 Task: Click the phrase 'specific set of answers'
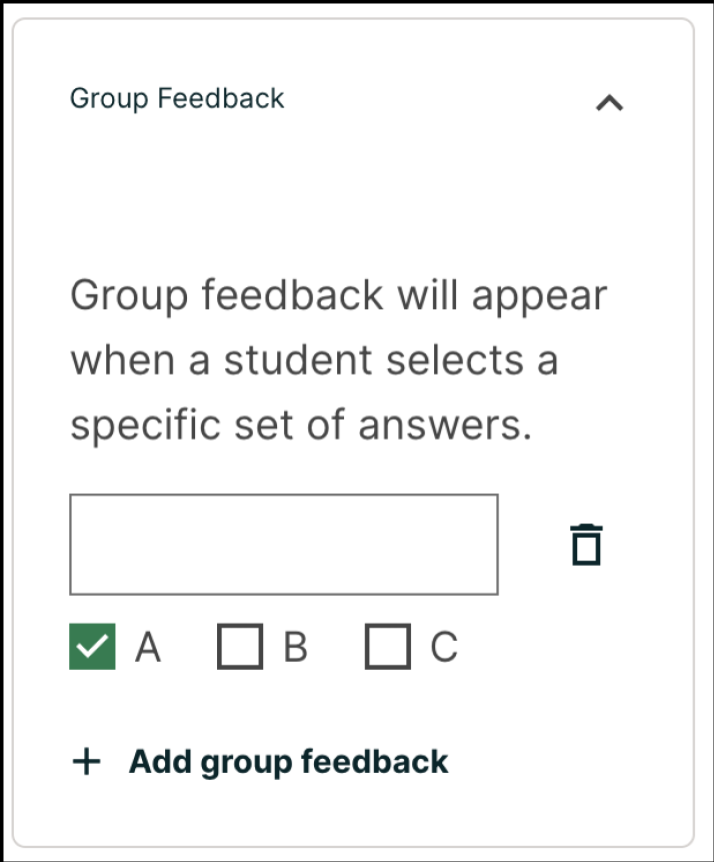(299, 426)
